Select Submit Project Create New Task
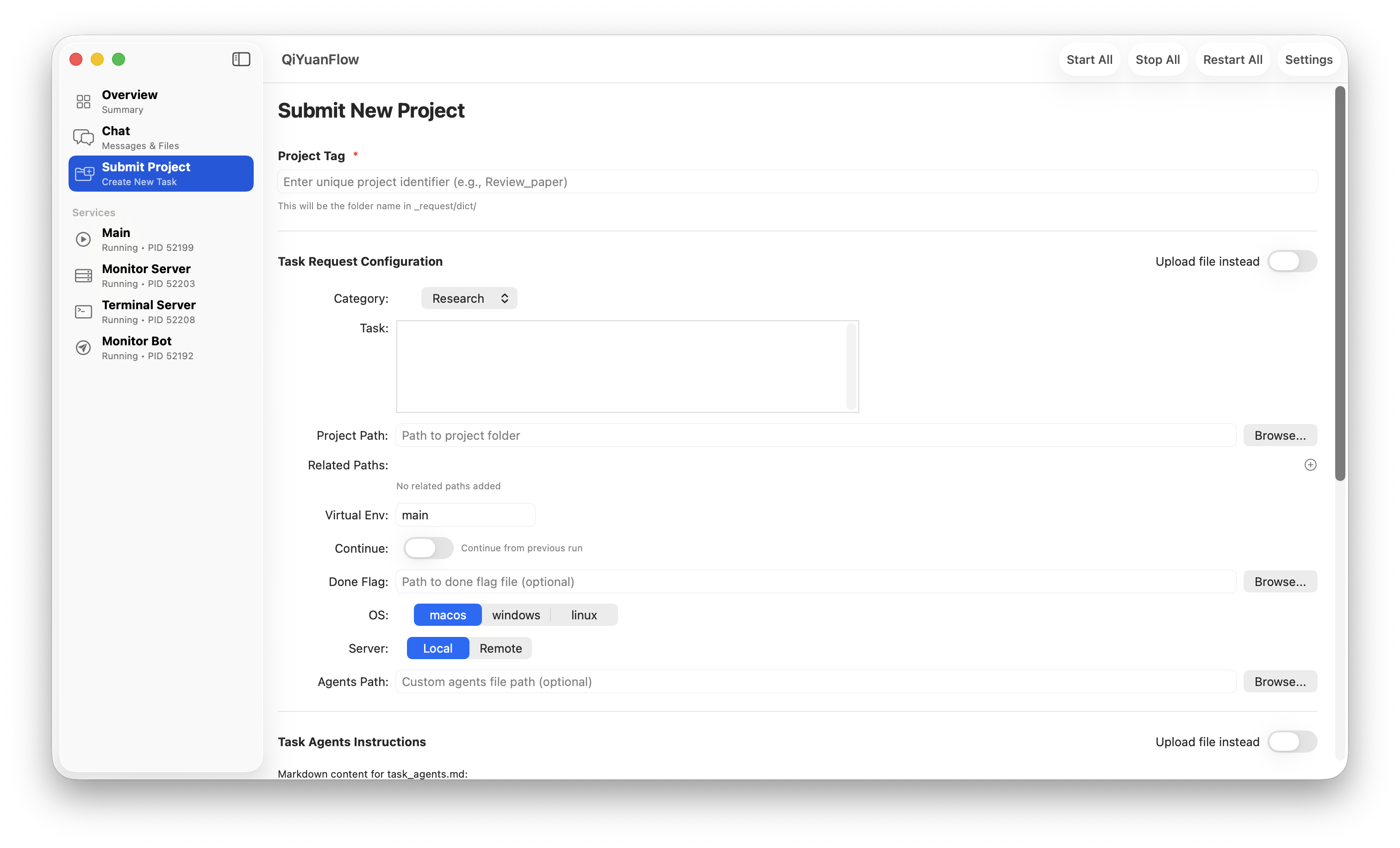The width and height of the screenshot is (1400, 848). pyautogui.click(x=161, y=174)
